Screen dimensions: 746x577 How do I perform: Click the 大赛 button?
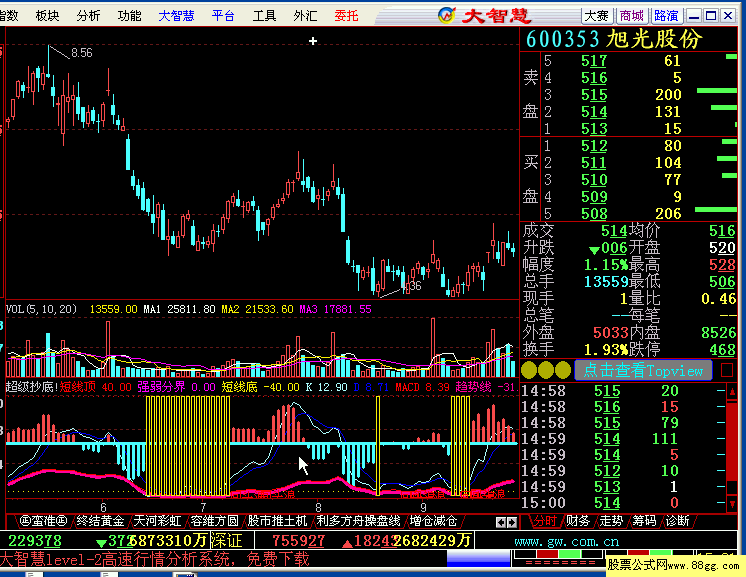[x=597, y=16]
